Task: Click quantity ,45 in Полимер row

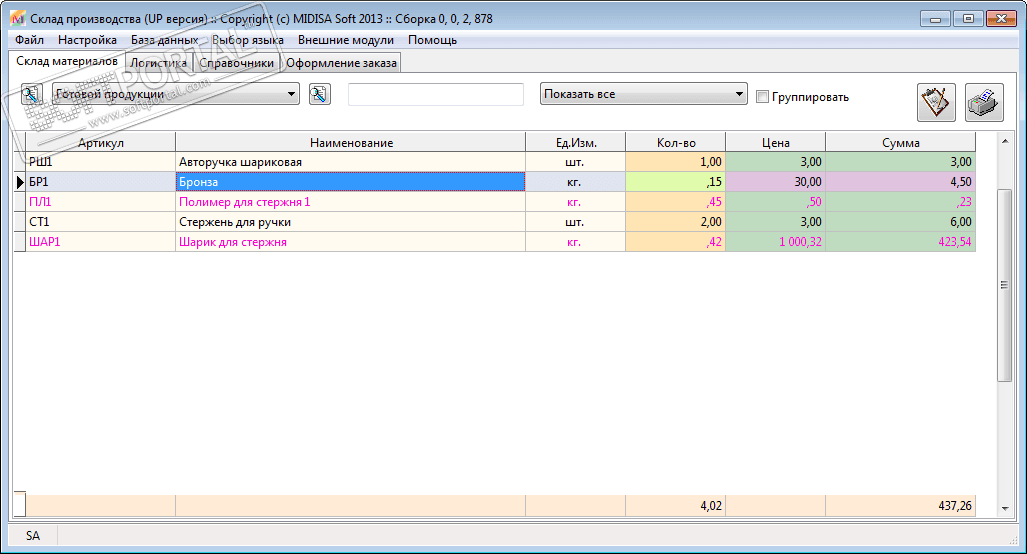Action: (x=676, y=202)
